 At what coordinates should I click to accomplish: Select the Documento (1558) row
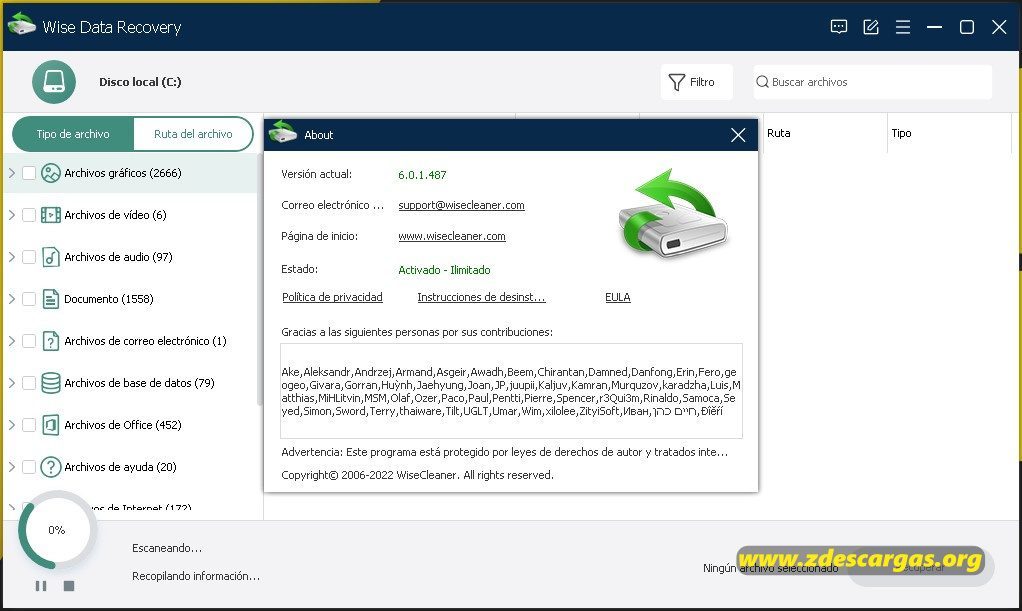pos(130,299)
